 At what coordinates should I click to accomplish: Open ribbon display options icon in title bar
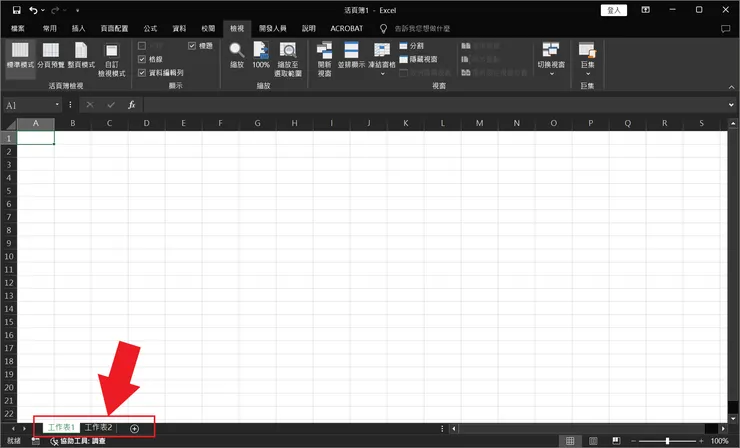tap(646, 10)
